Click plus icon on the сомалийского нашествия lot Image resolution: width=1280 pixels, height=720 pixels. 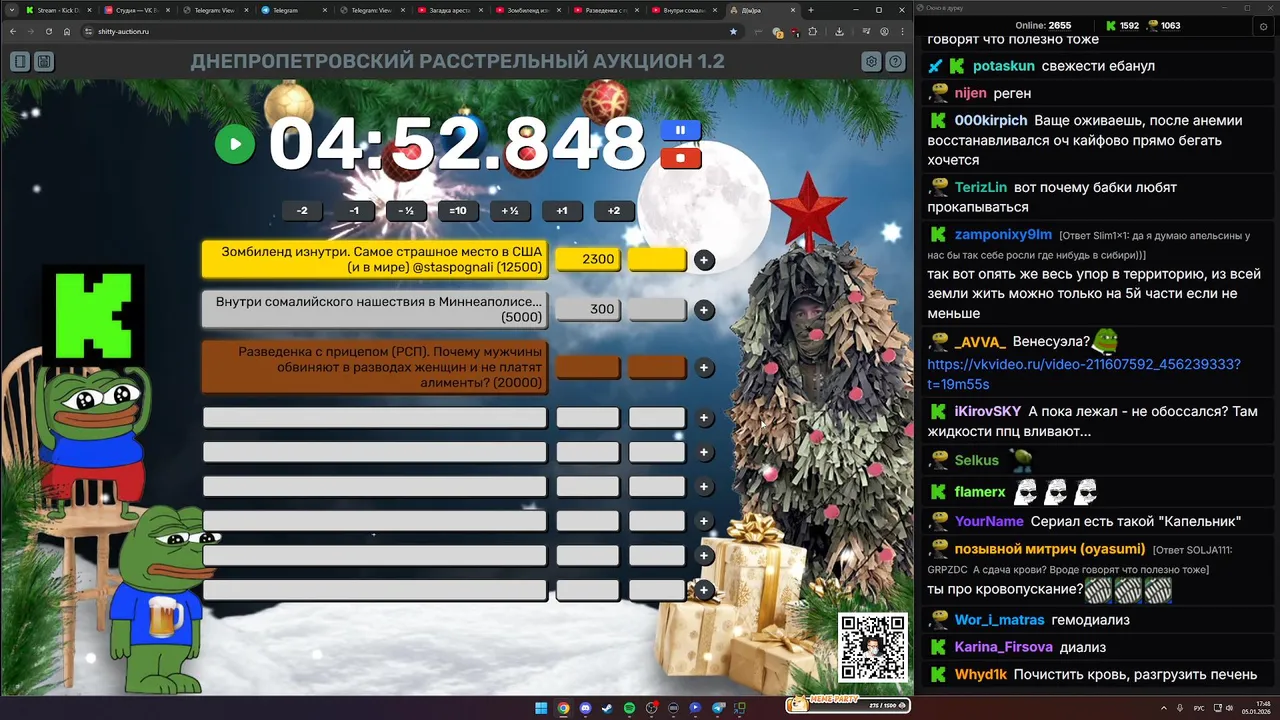[x=704, y=310]
